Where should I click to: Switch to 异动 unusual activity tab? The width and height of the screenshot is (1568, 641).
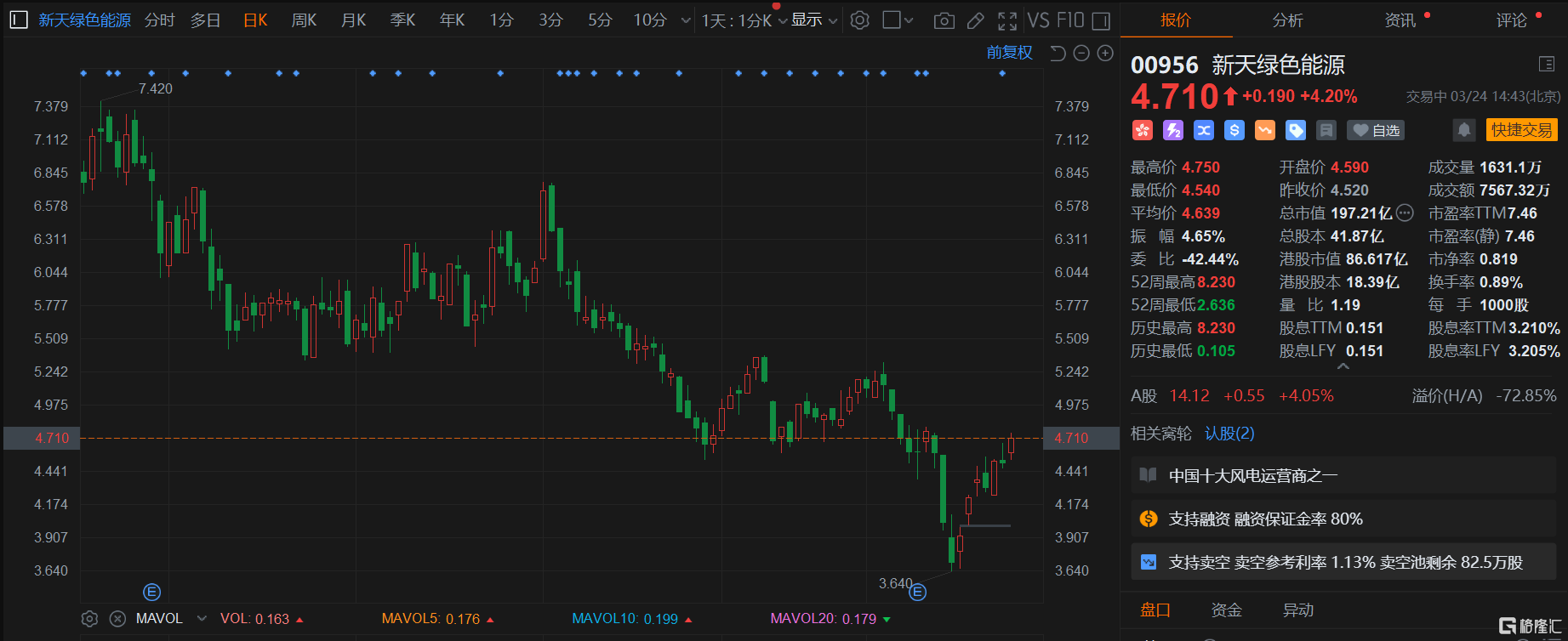tap(1297, 610)
